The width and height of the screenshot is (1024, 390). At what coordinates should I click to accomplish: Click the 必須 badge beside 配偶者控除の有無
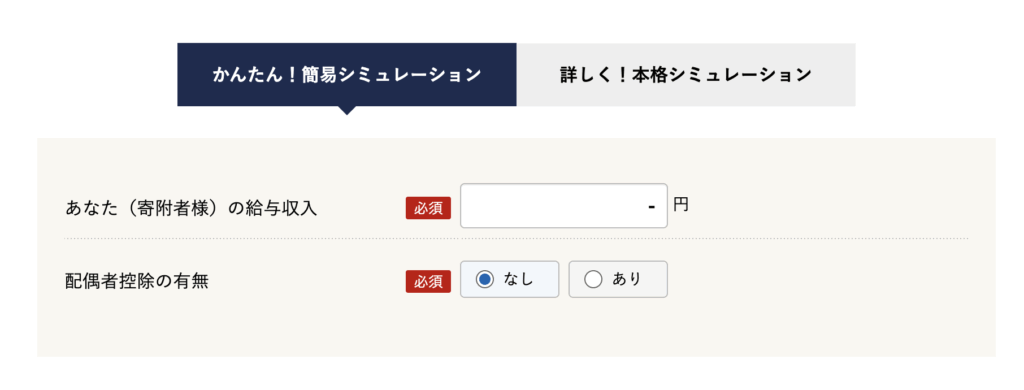[428, 282]
